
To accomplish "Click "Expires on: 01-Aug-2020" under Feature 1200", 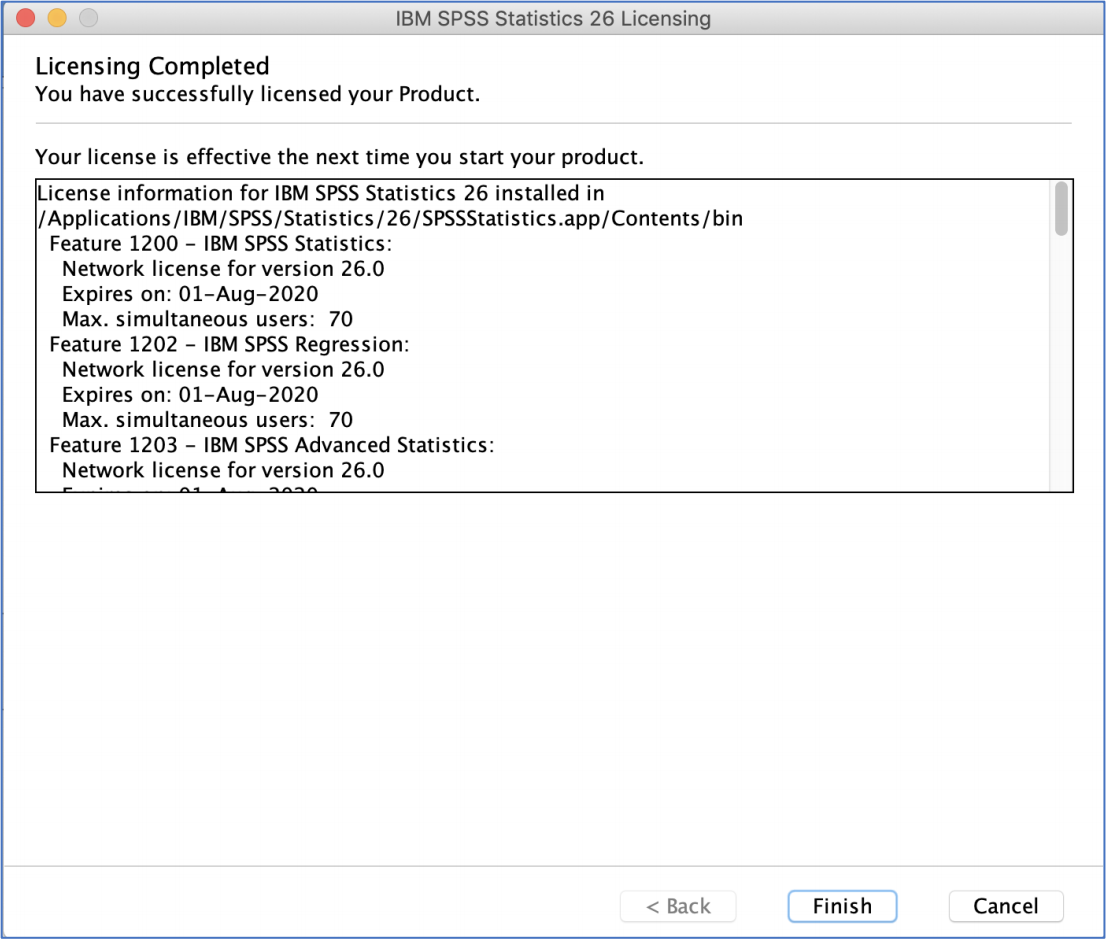I will (x=190, y=294).
